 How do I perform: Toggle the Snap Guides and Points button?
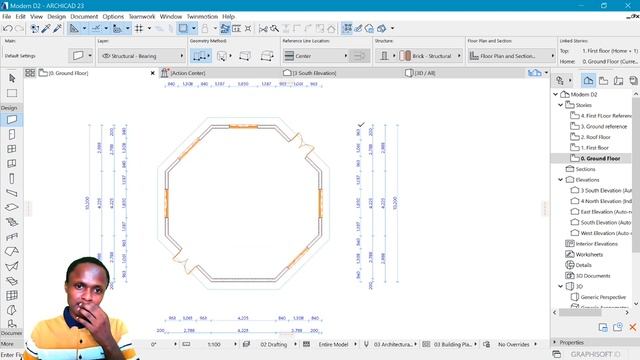pos(96,29)
